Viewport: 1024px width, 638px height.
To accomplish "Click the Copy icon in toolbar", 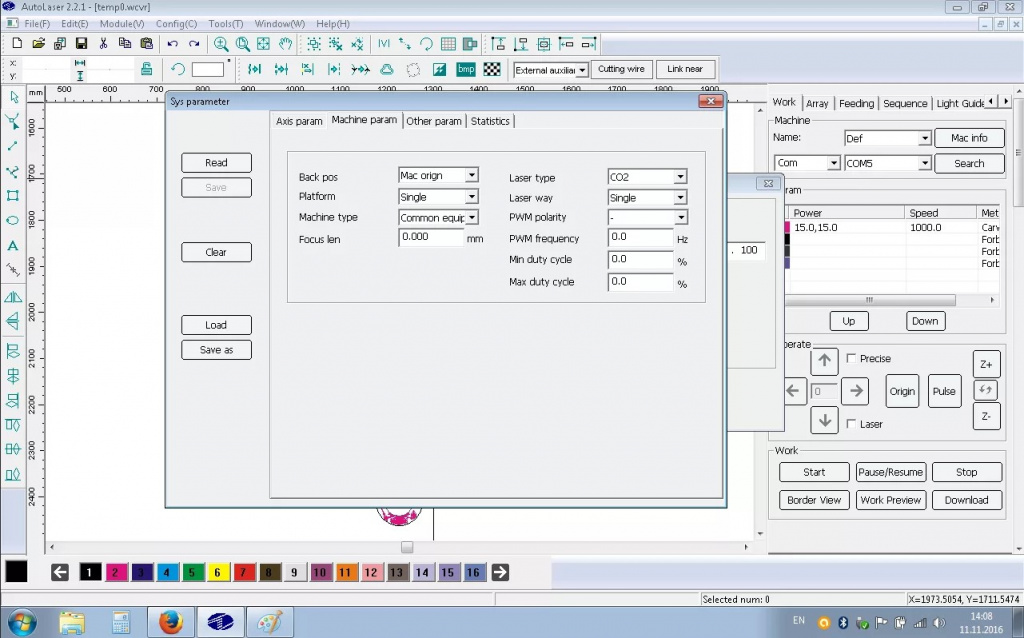I will pos(125,44).
